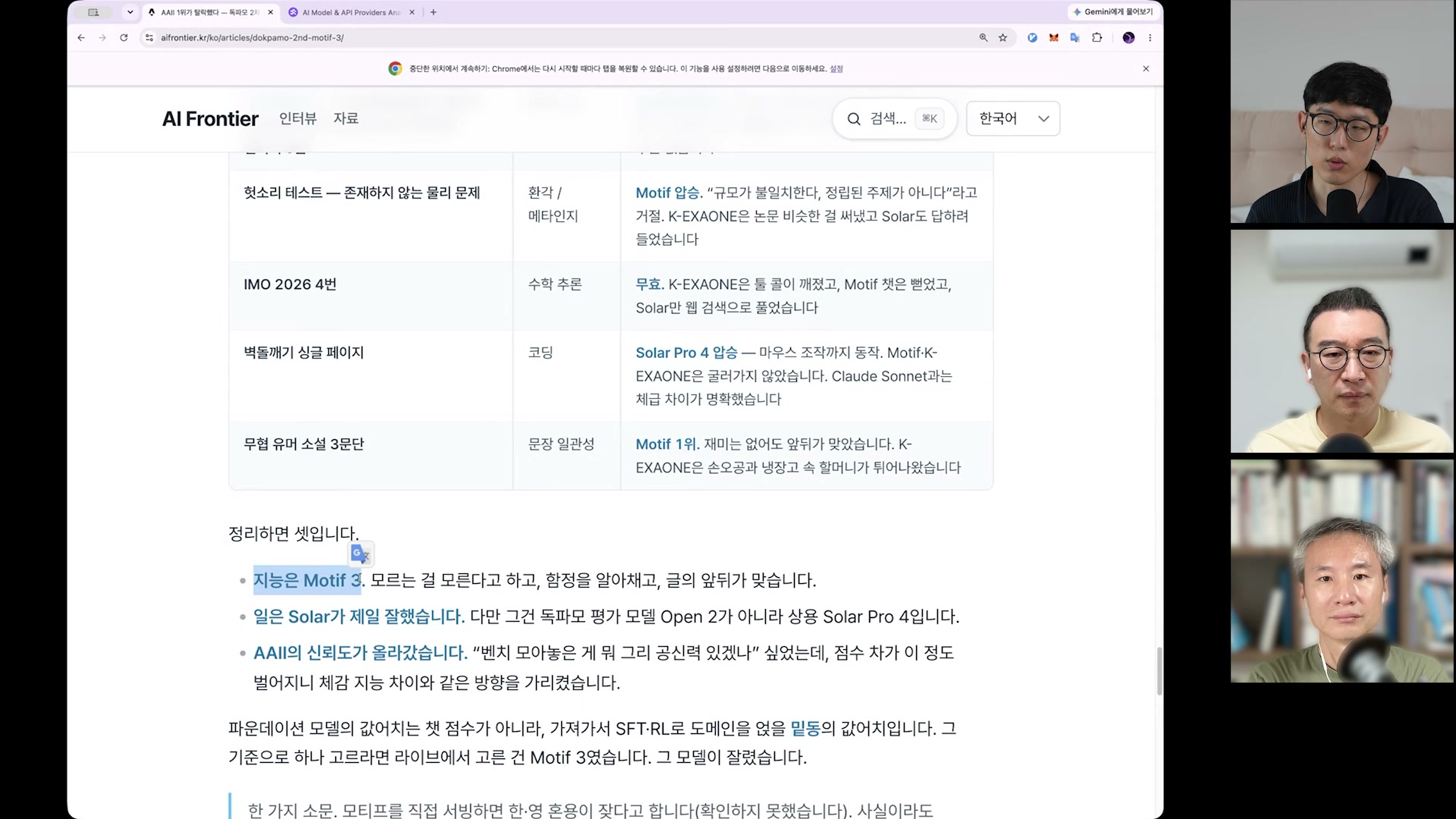Open a new browser tab

point(433,12)
